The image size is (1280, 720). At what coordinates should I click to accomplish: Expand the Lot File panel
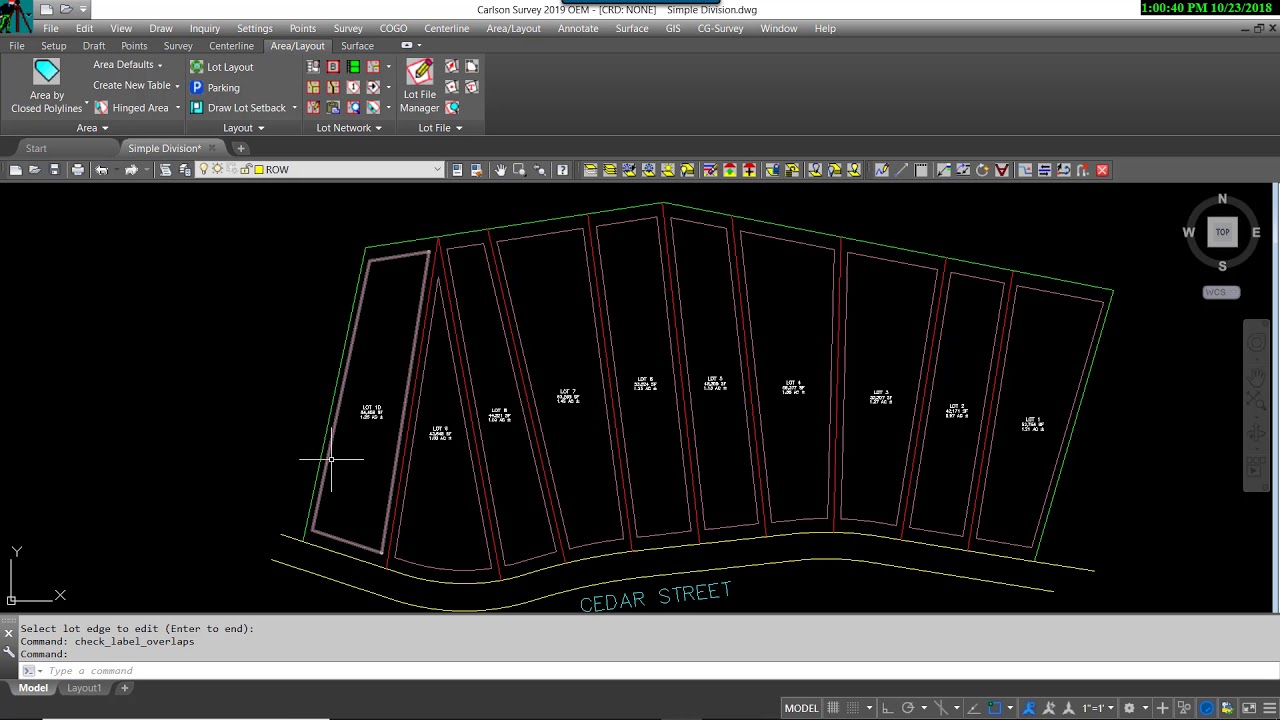point(440,128)
